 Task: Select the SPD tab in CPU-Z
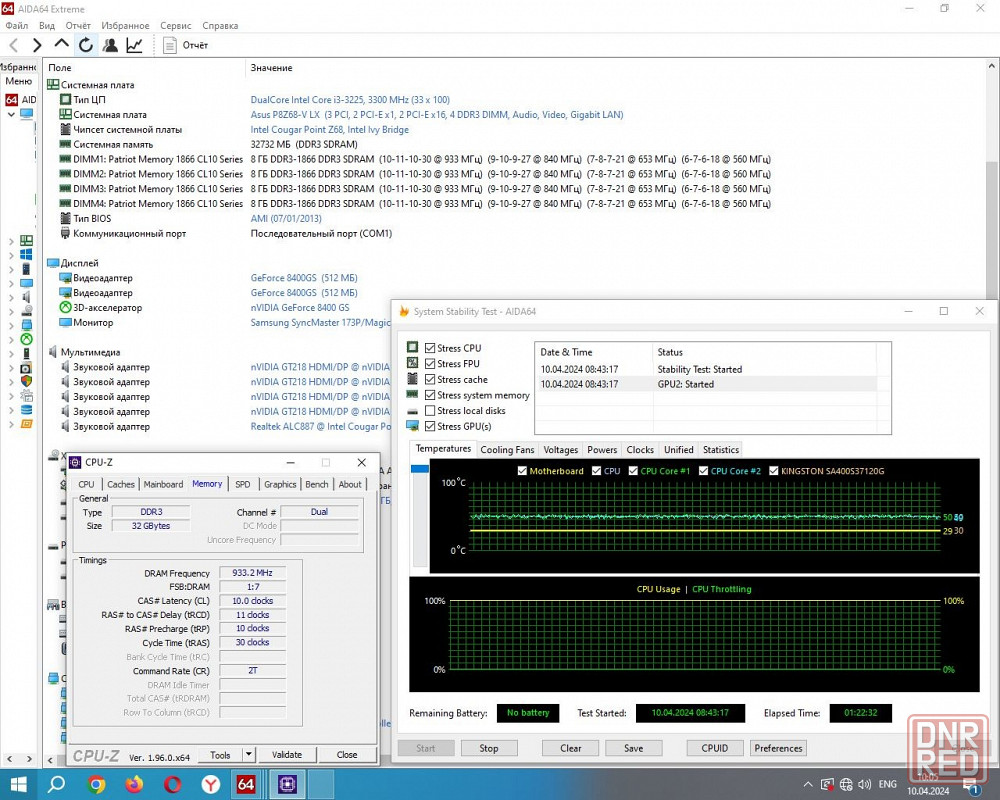tap(243, 484)
